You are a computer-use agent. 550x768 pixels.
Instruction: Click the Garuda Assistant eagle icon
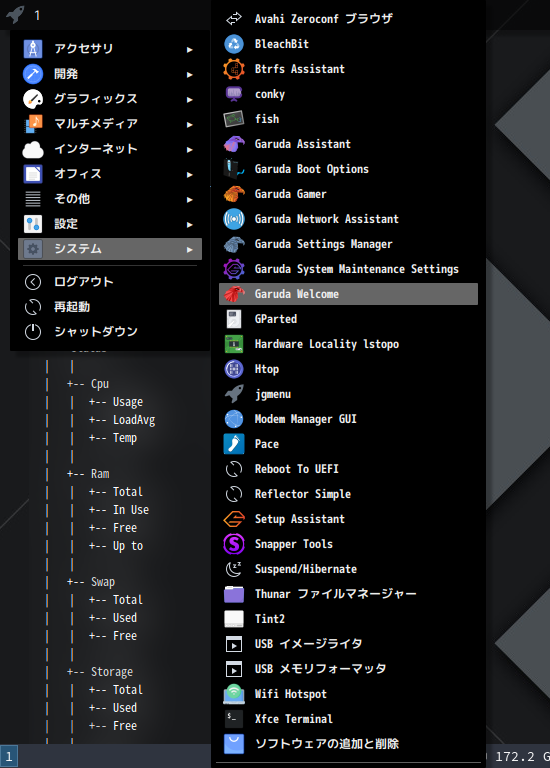pyautogui.click(x=234, y=144)
